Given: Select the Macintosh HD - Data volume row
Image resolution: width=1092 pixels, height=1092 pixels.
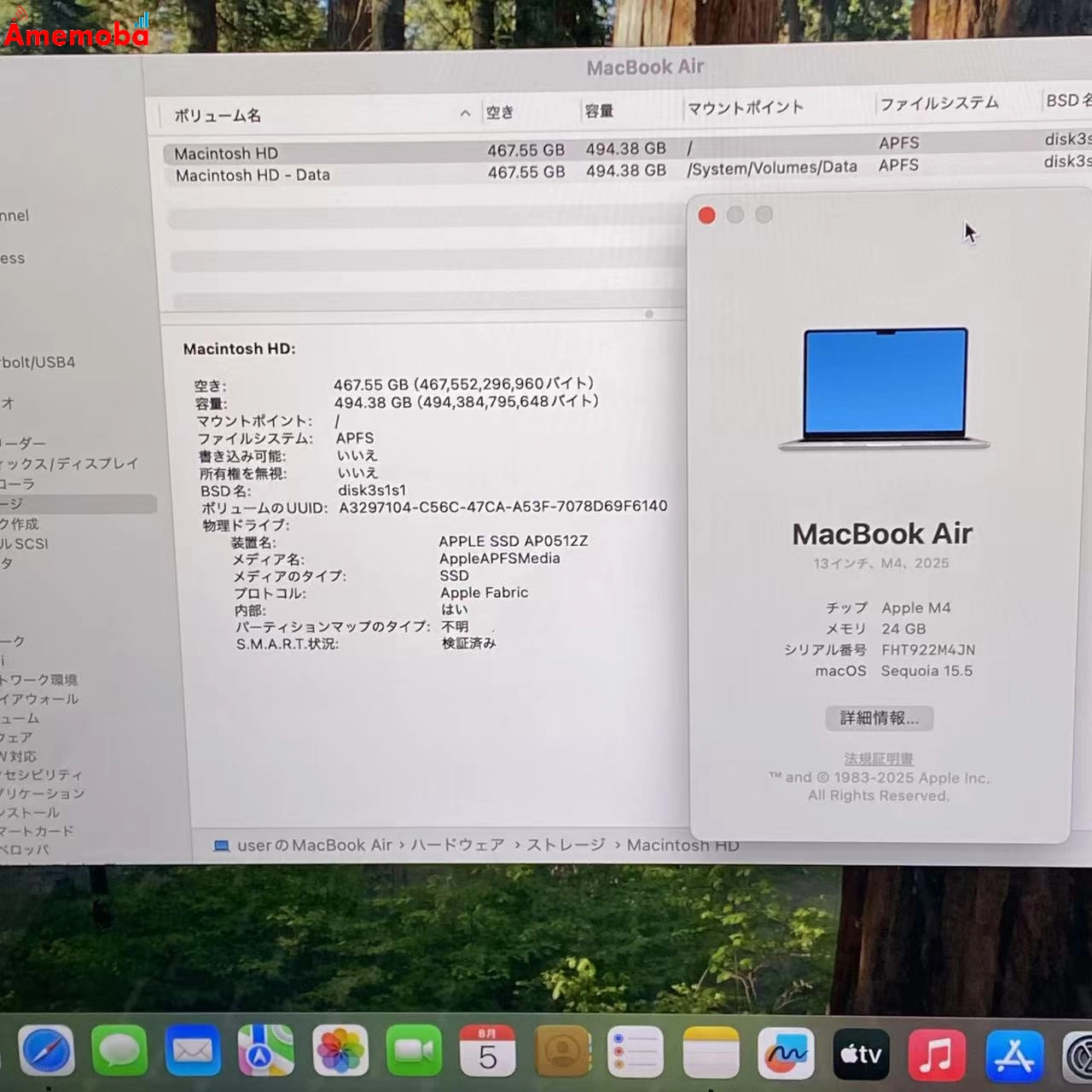Looking at the screenshot, I should 253,174.
